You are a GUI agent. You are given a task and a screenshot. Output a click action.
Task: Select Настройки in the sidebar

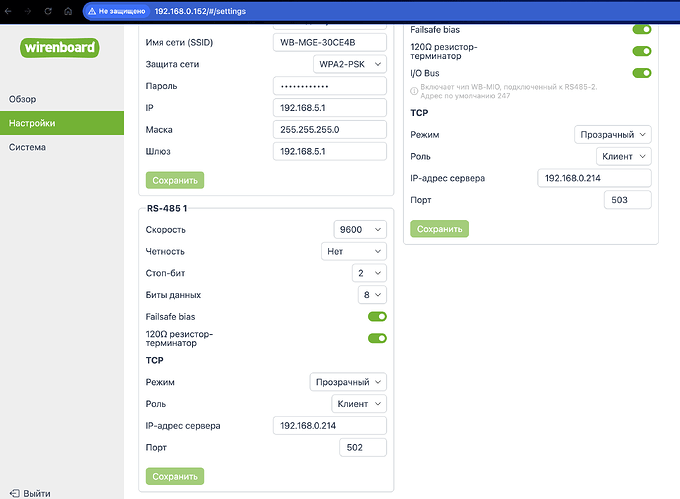click(62, 123)
